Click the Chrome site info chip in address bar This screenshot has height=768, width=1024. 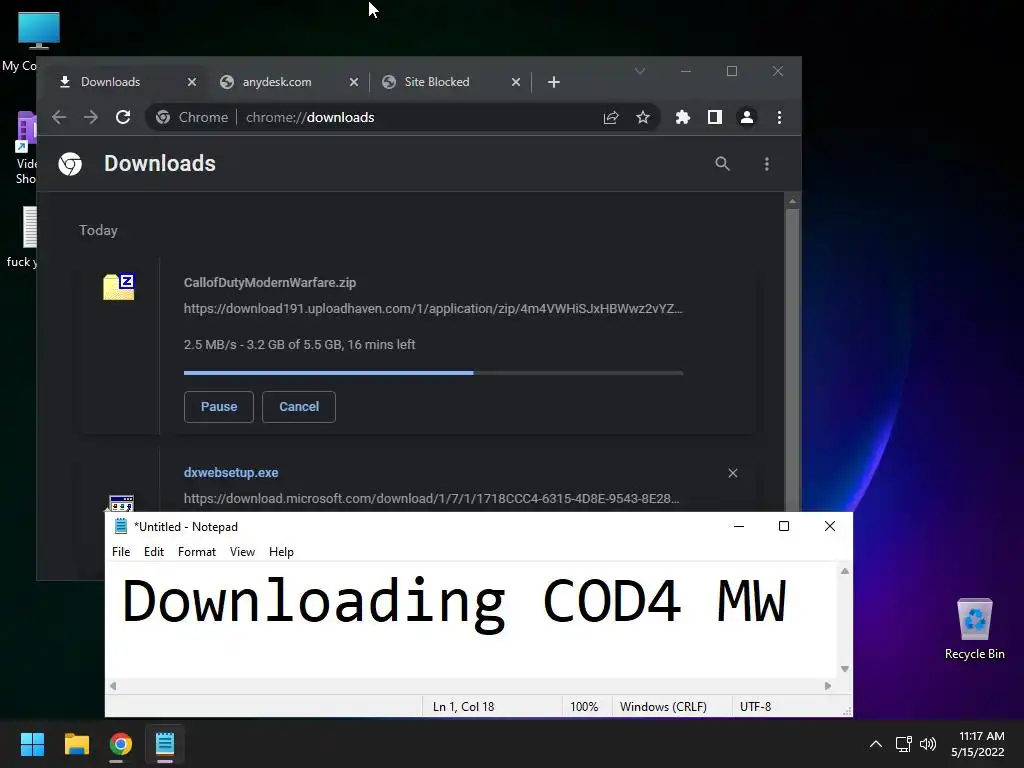(x=192, y=117)
